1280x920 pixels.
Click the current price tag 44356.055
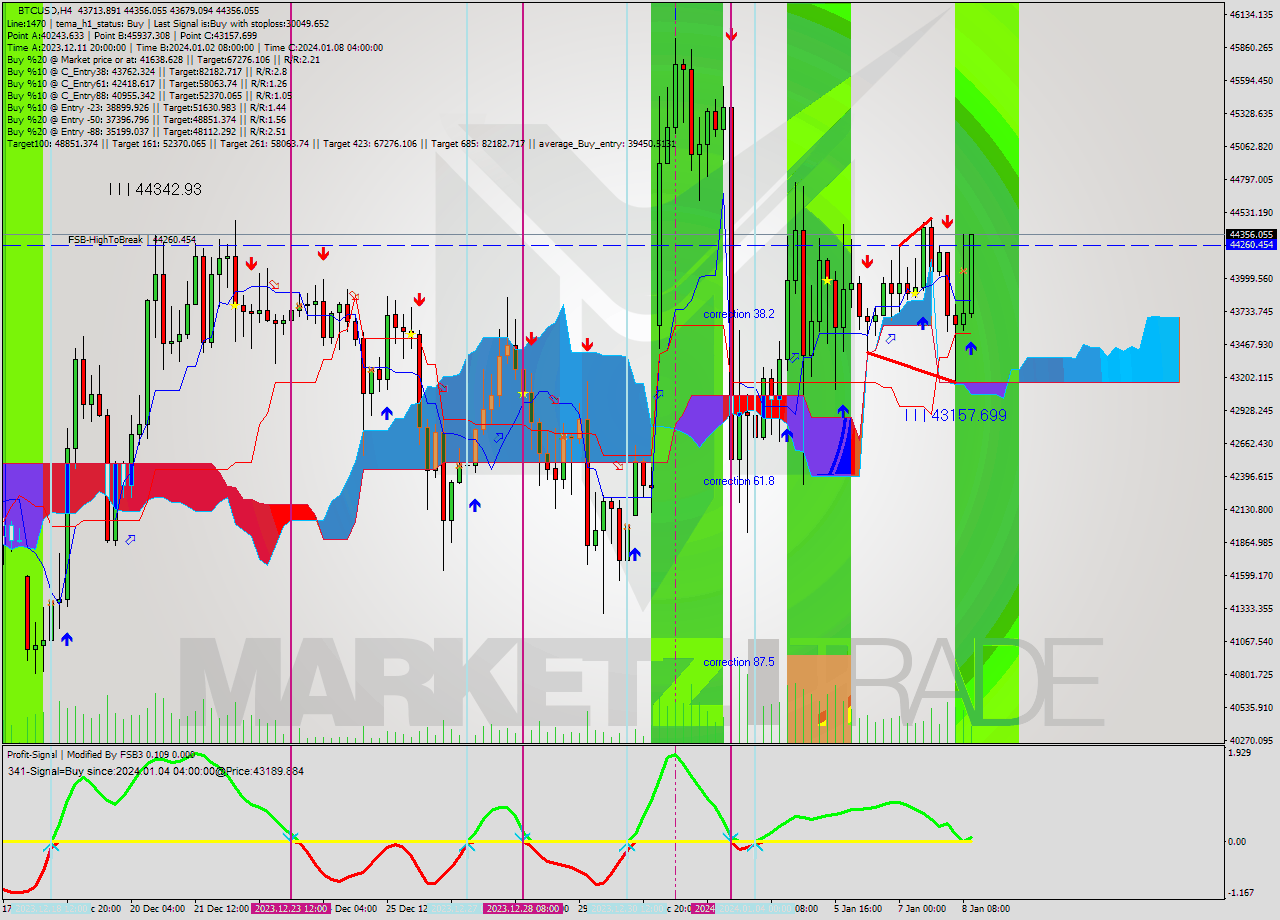click(x=1251, y=234)
